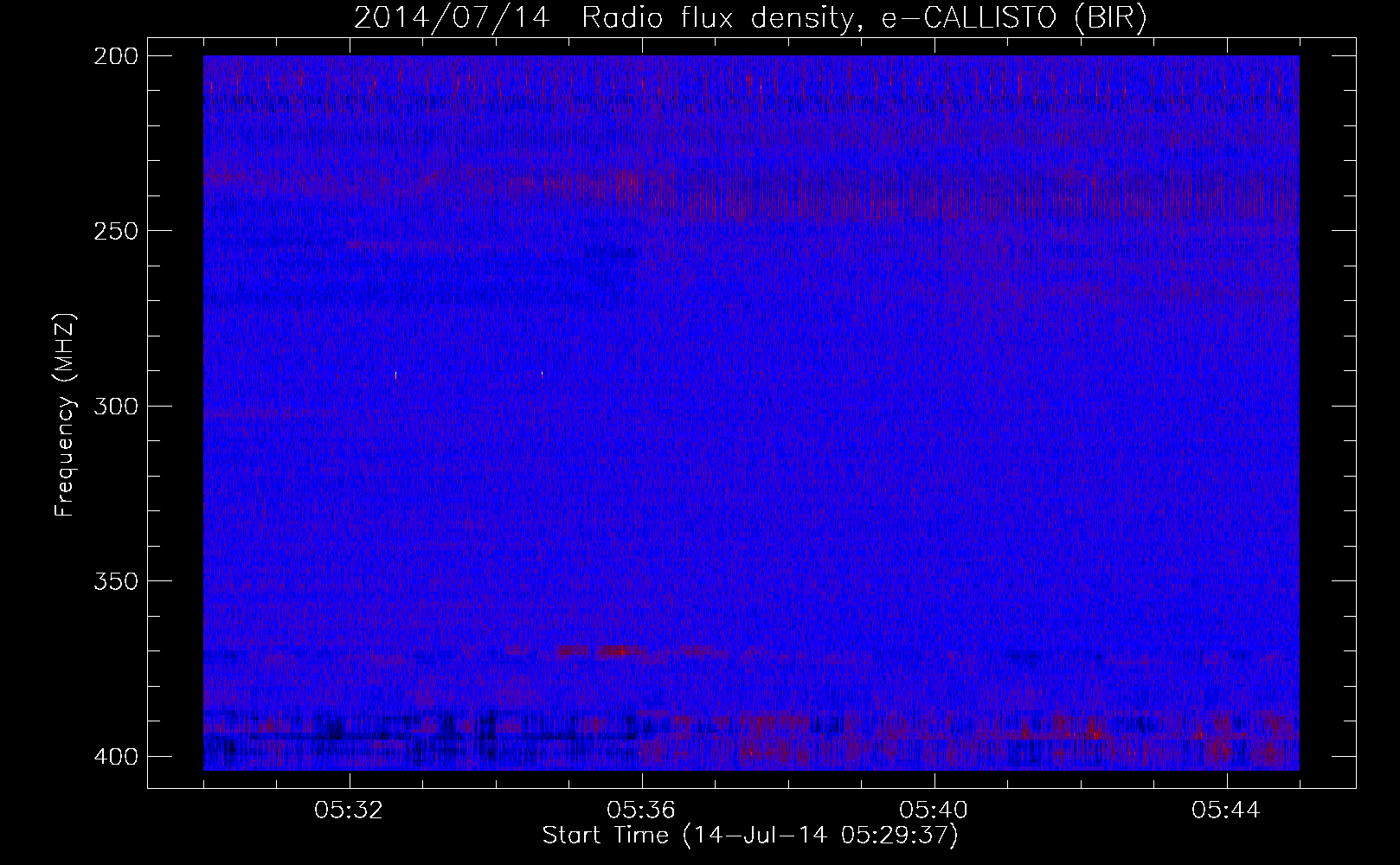Screen dimensions: 1400x865
Task: Click the 05:32 time tick label
Action: point(350,811)
